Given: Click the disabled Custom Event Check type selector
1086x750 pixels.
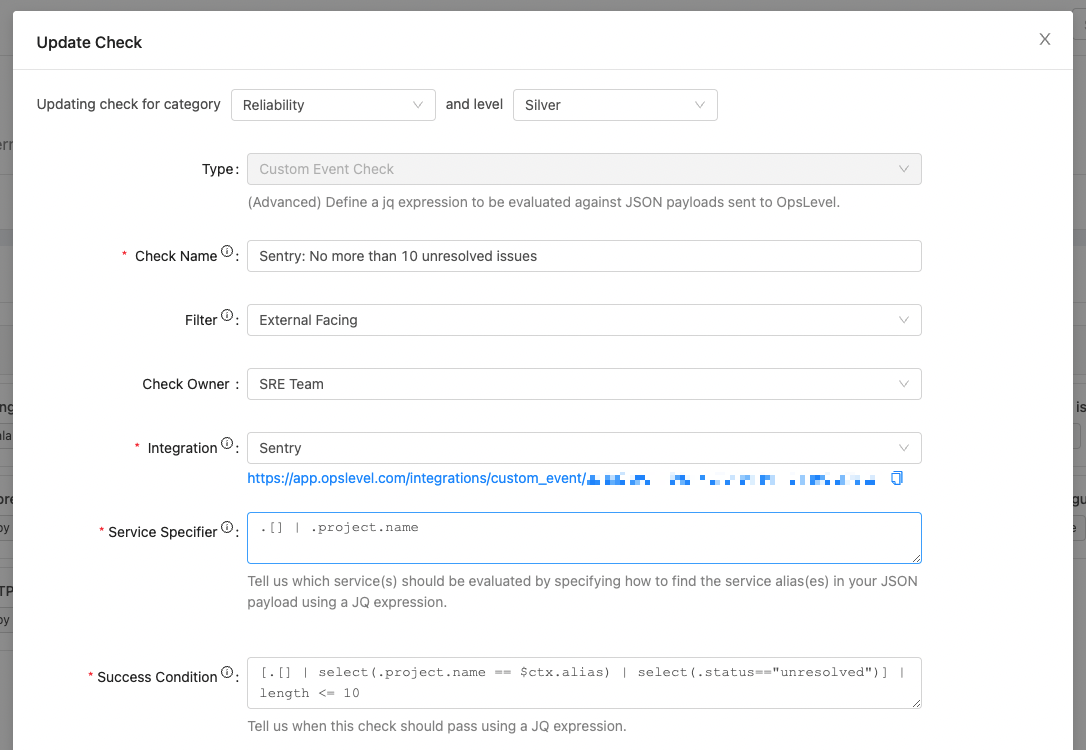Looking at the screenshot, I should click(584, 169).
